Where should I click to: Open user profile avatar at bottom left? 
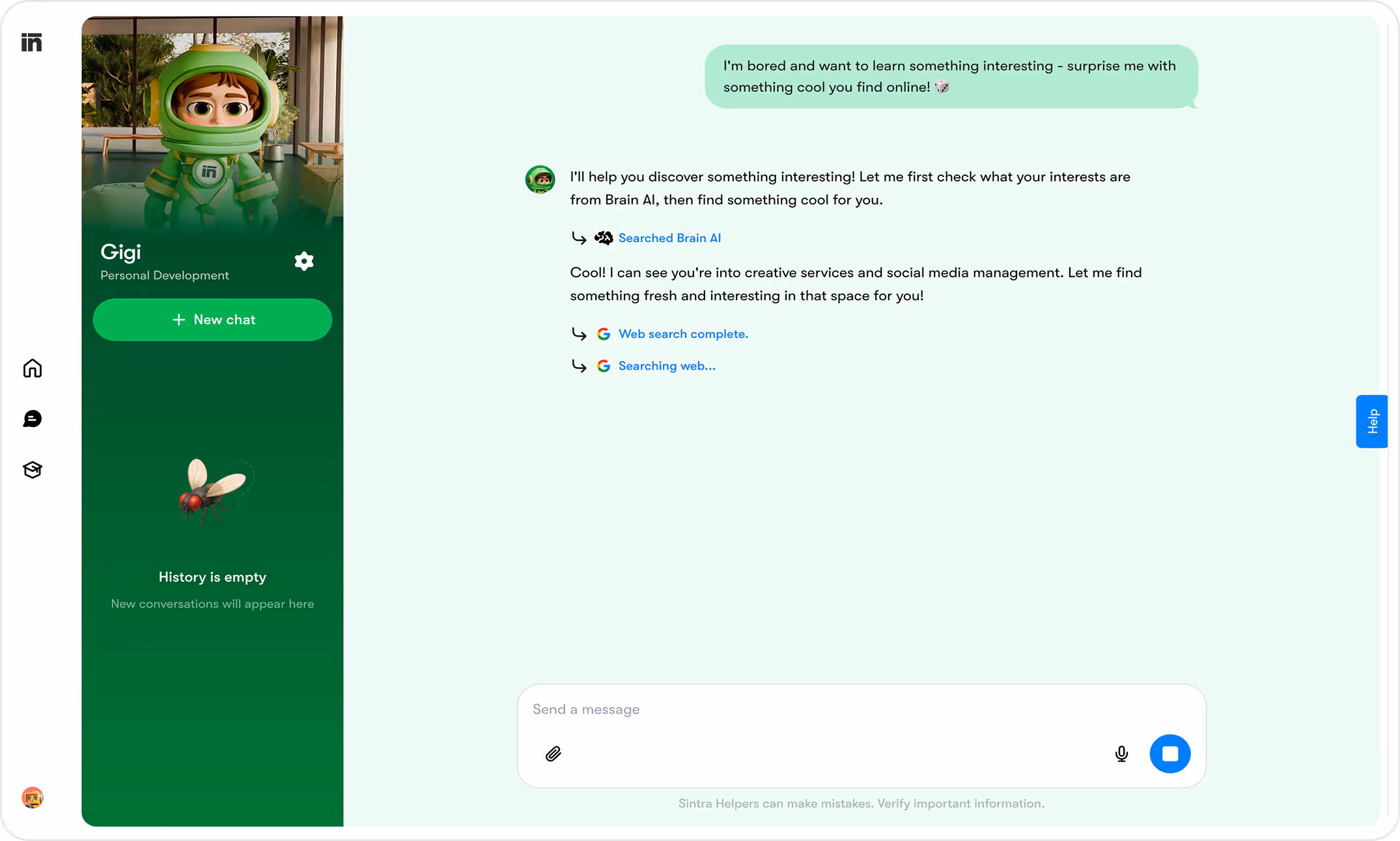pos(32,797)
